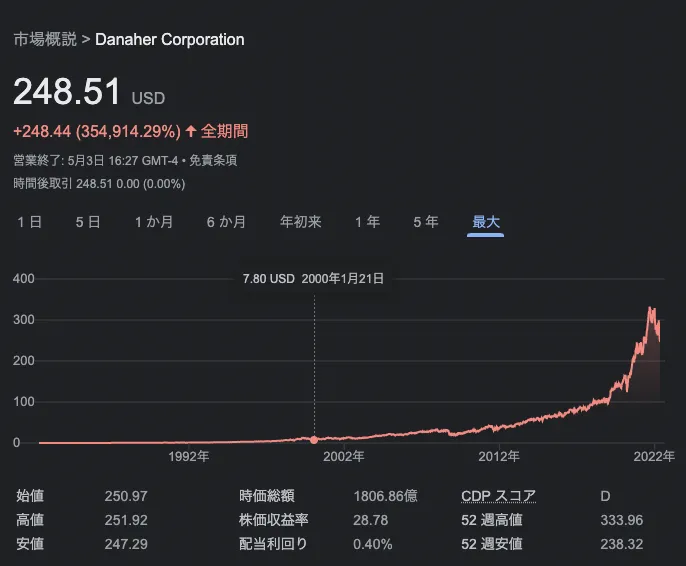Click the 400 y-axis label

(24, 279)
